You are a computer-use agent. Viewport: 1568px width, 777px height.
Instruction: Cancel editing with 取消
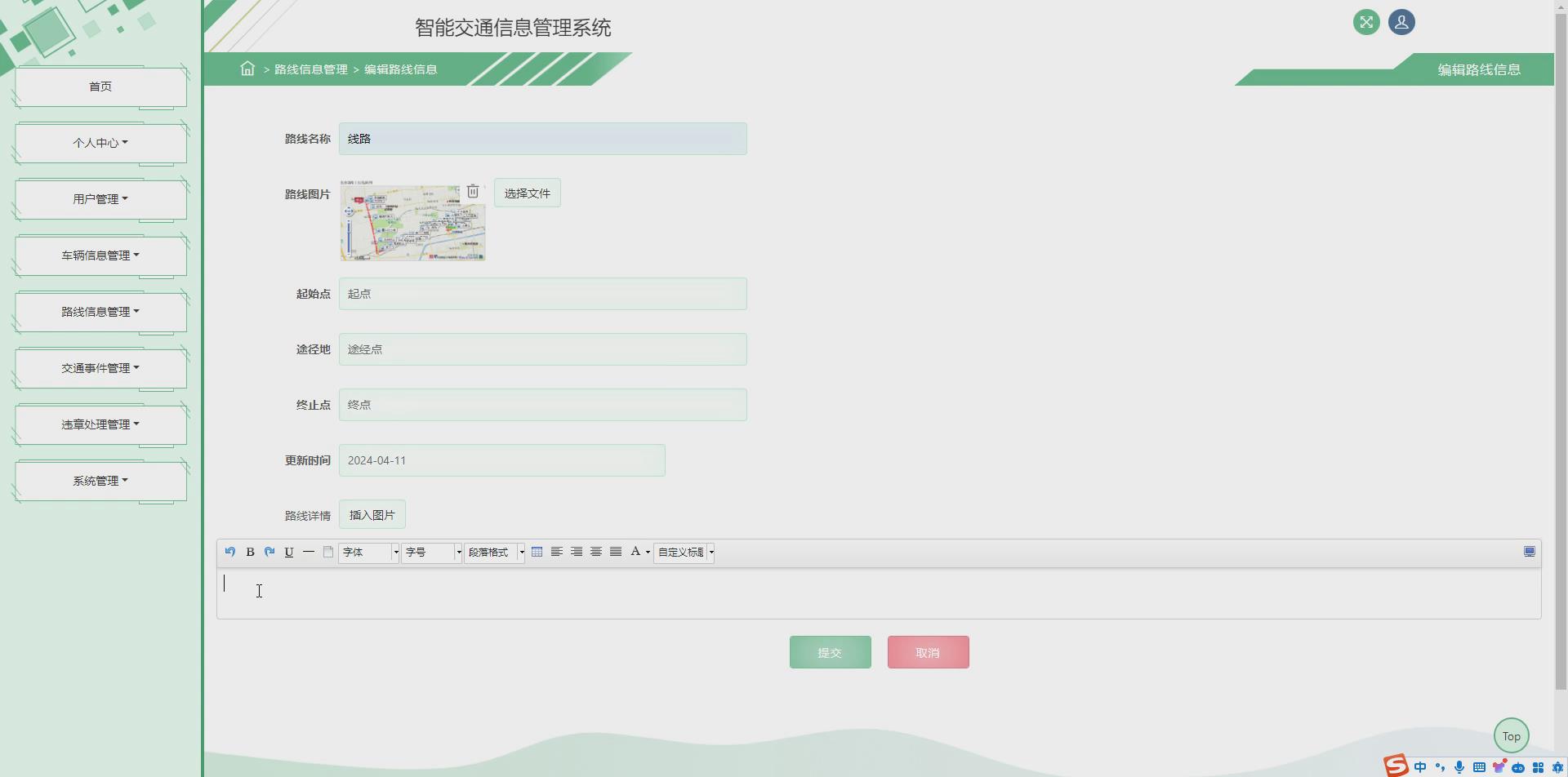coord(929,652)
